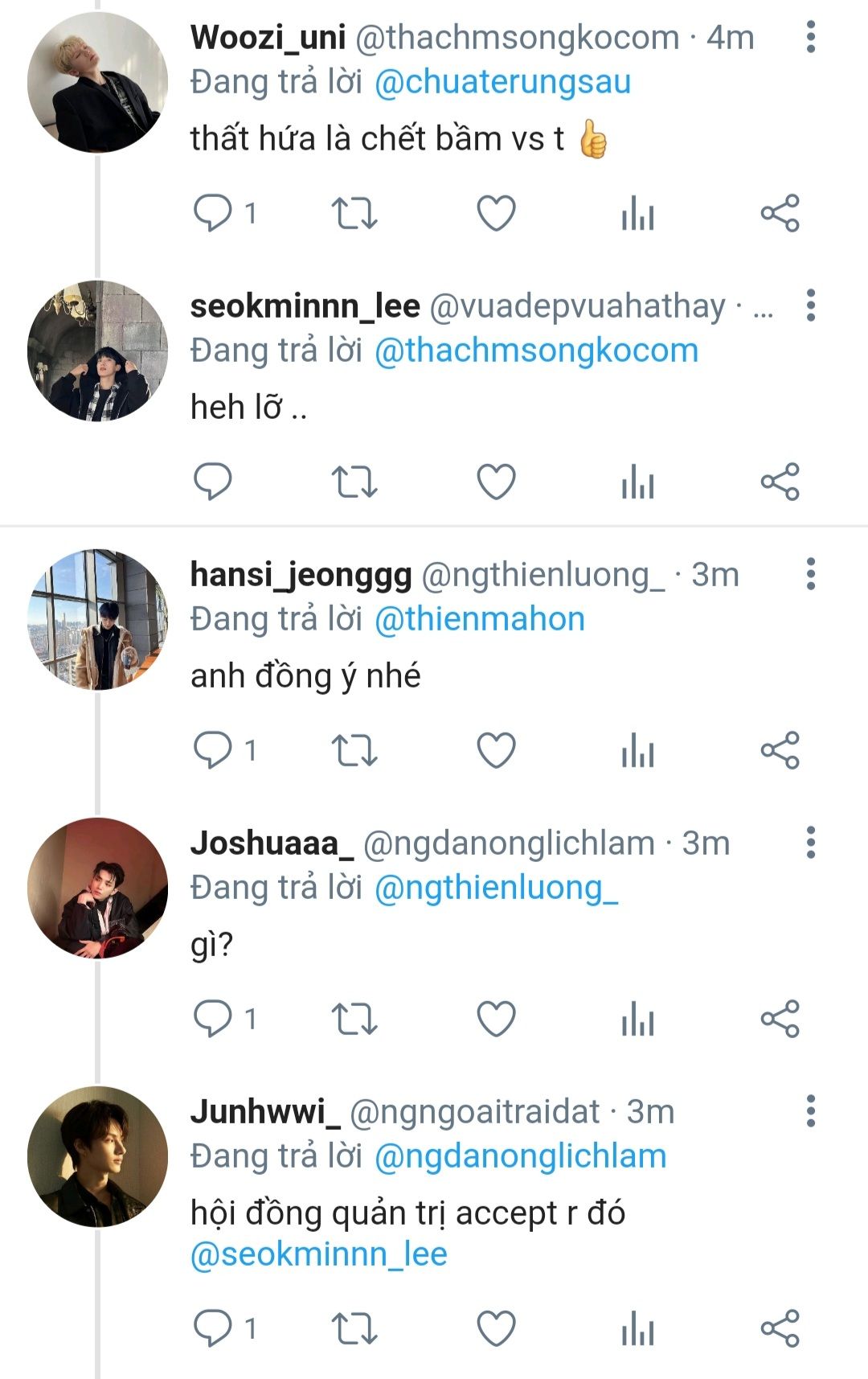
Task: Open hansi_jeonggg's profile from display name
Action: pyautogui.click(x=301, y=574)
